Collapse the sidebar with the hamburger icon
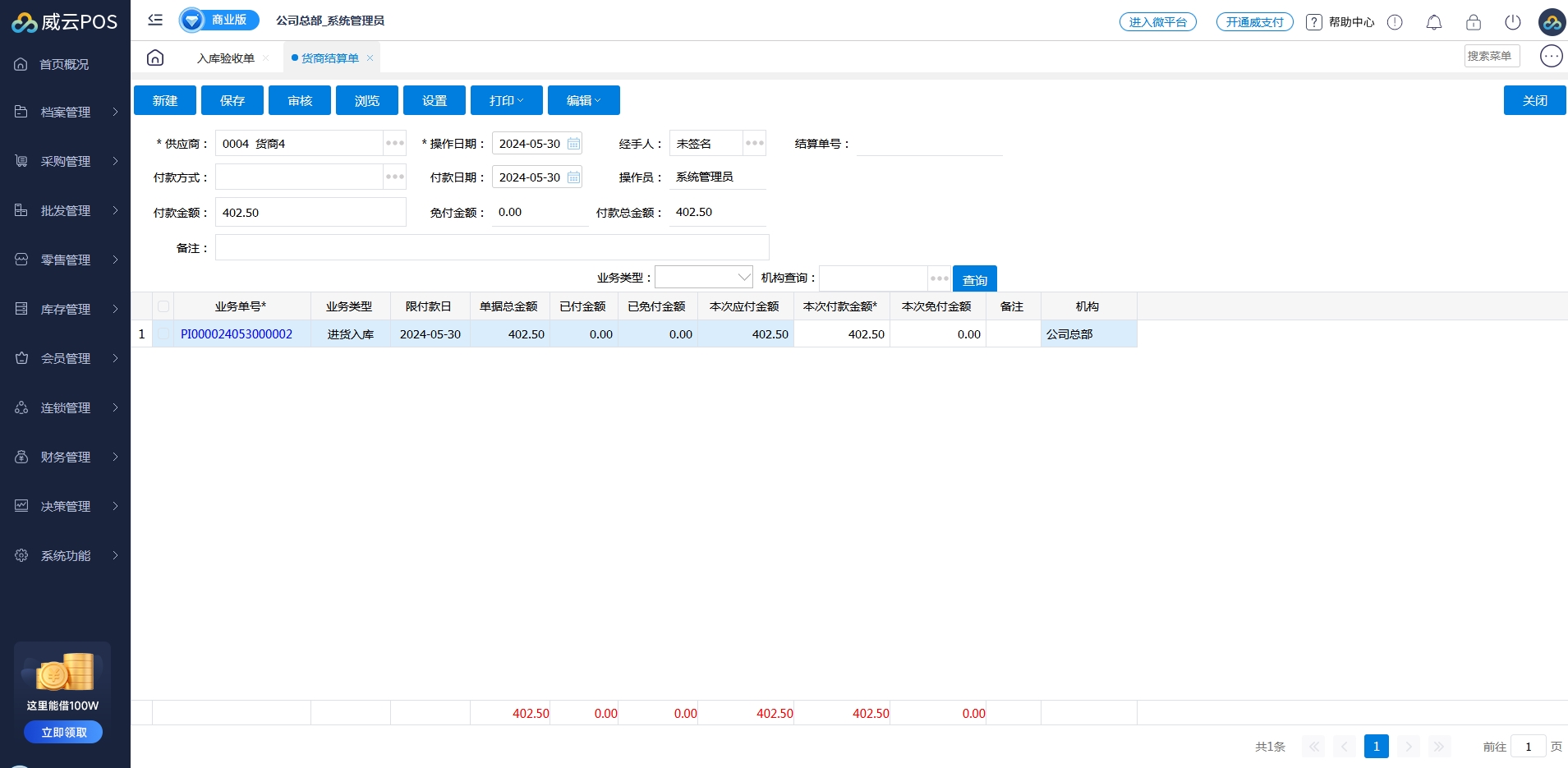Image resolution: width=1568 pixels, height=768 pixels. [155, 20]
